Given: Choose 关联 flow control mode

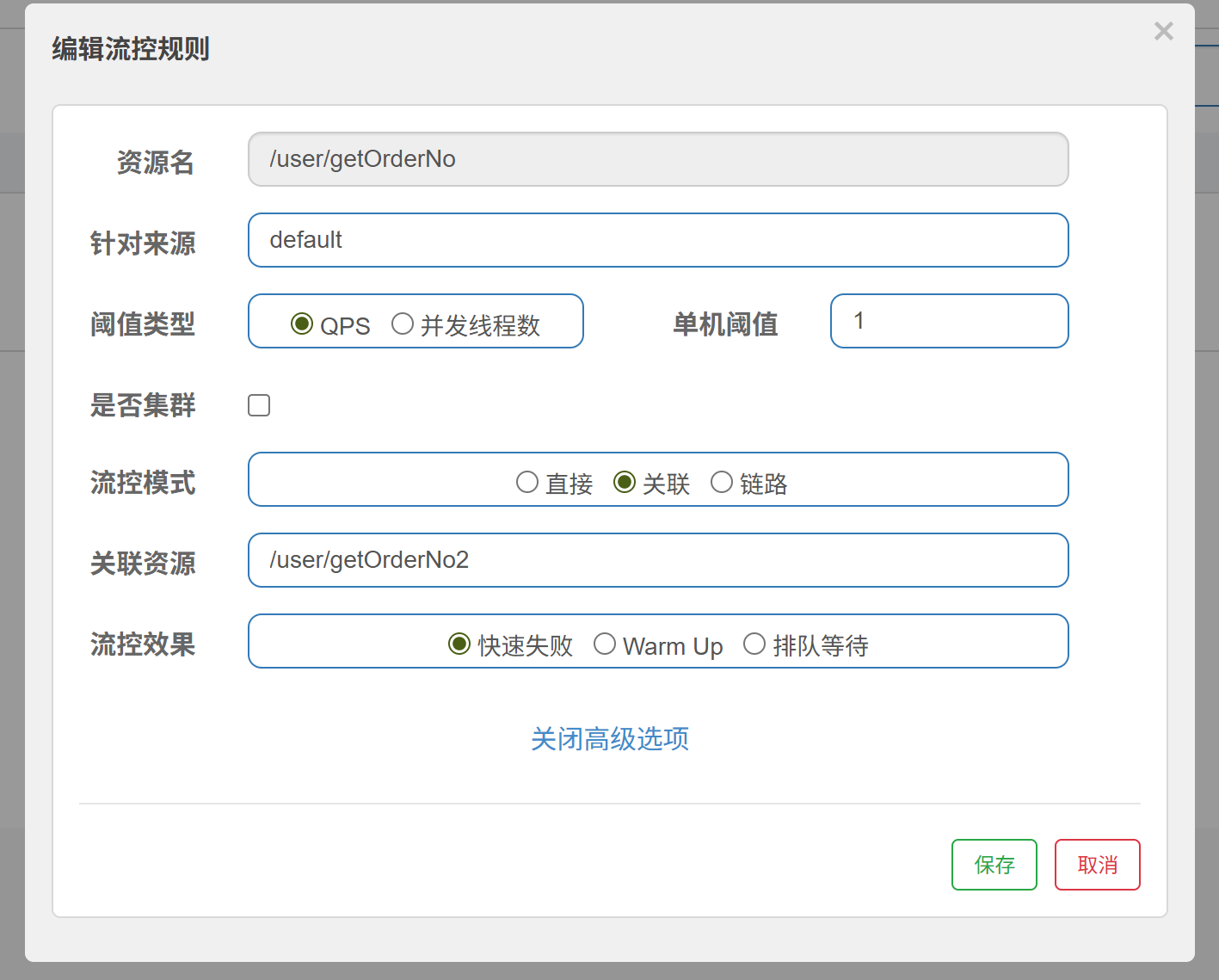Looking at the screenshot, I should (624, 482).
